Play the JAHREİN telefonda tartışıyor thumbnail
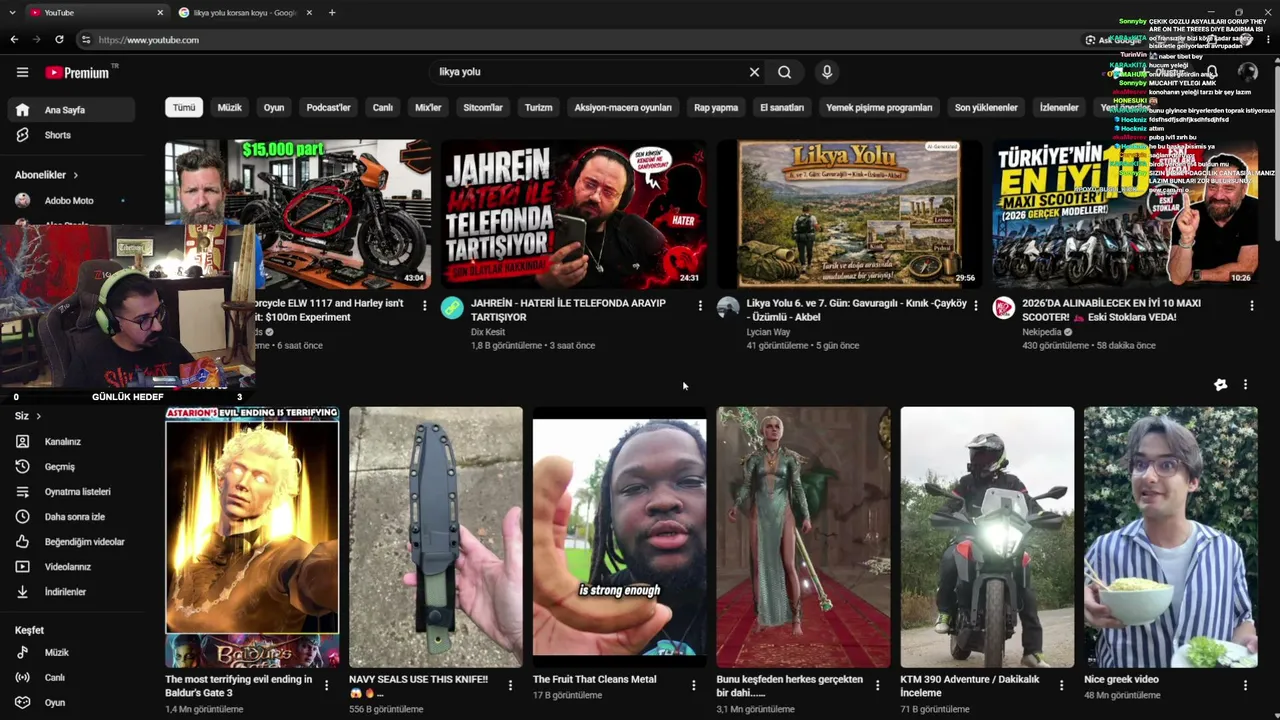This screenshot has height=720, width=1280. [574, 213]
